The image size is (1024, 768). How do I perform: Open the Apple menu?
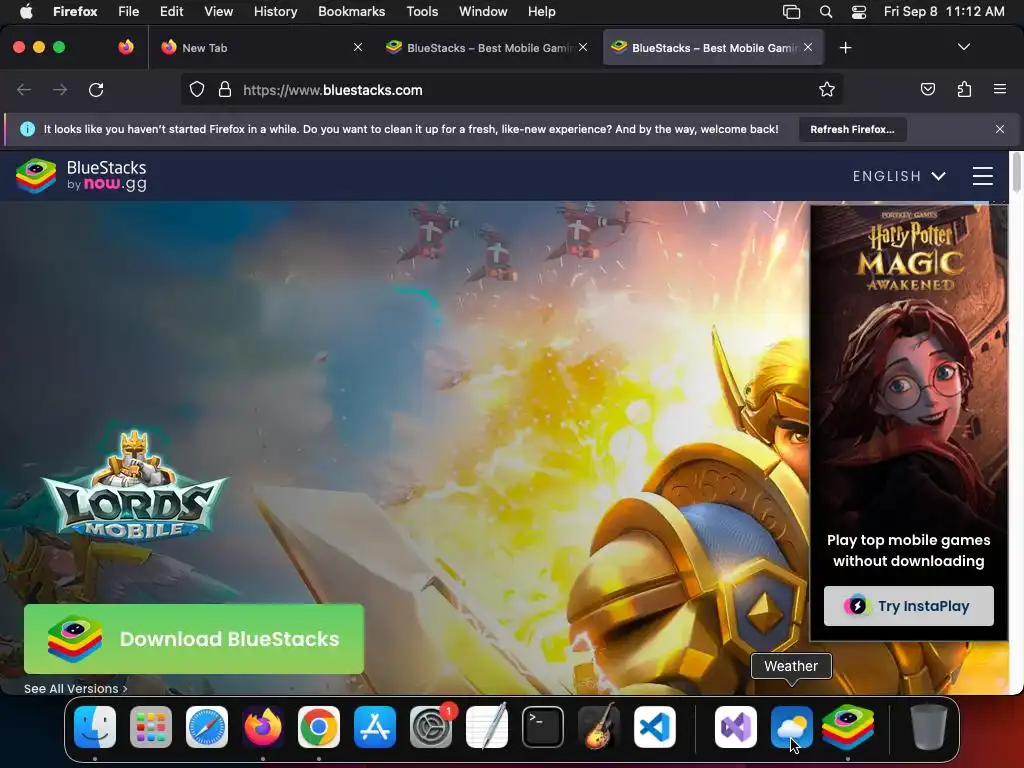26,11
